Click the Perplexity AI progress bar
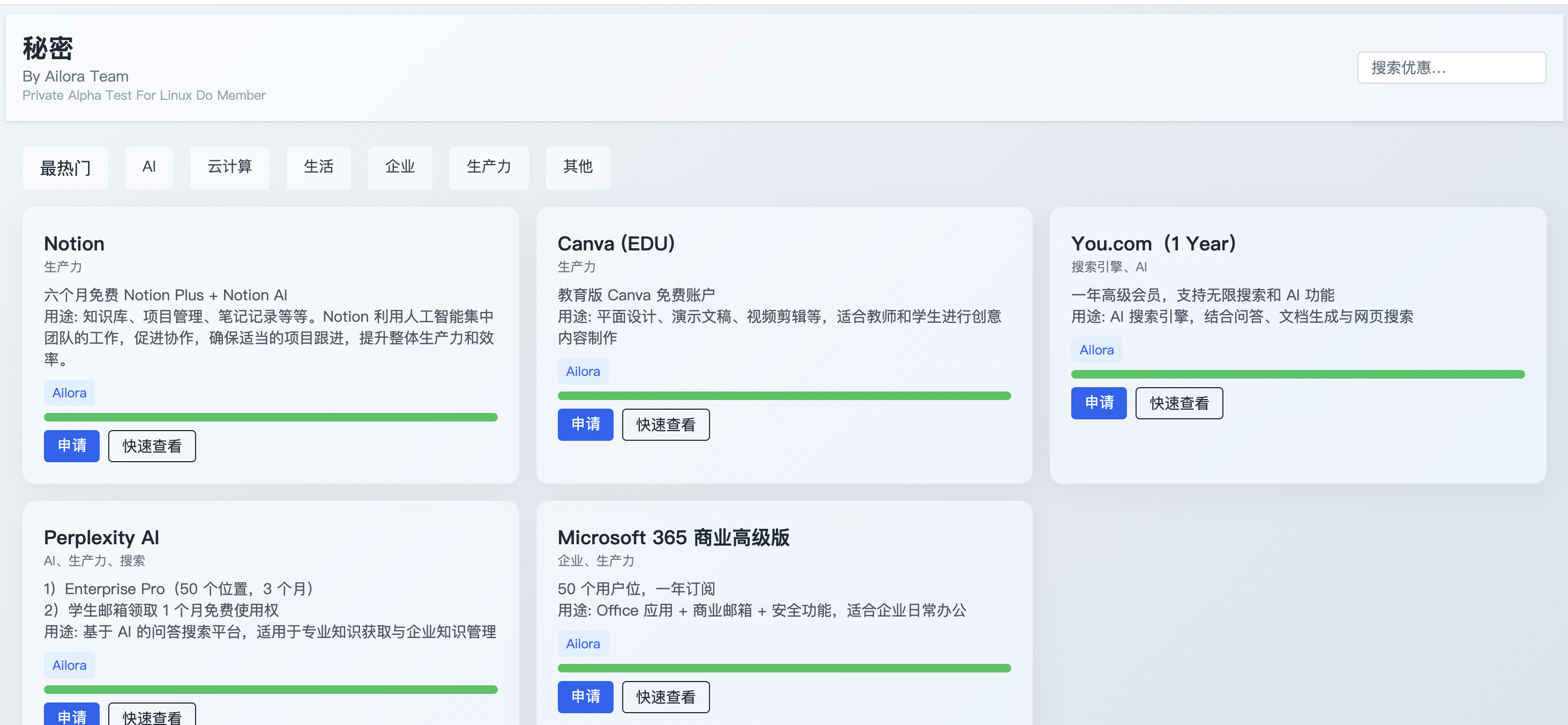Screen dimensions: 1568x725 (x=271, y=690)
